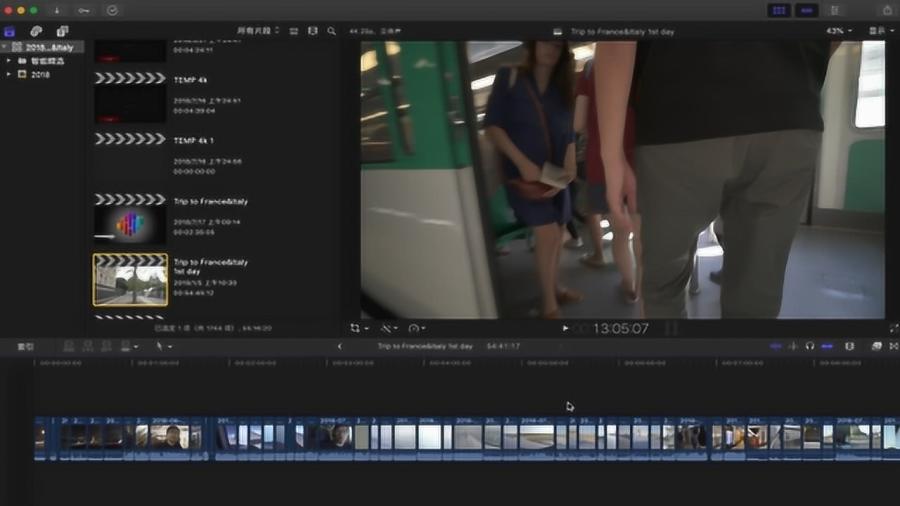Click the Share export icon
900x506 pixels.
coord(887,10)
